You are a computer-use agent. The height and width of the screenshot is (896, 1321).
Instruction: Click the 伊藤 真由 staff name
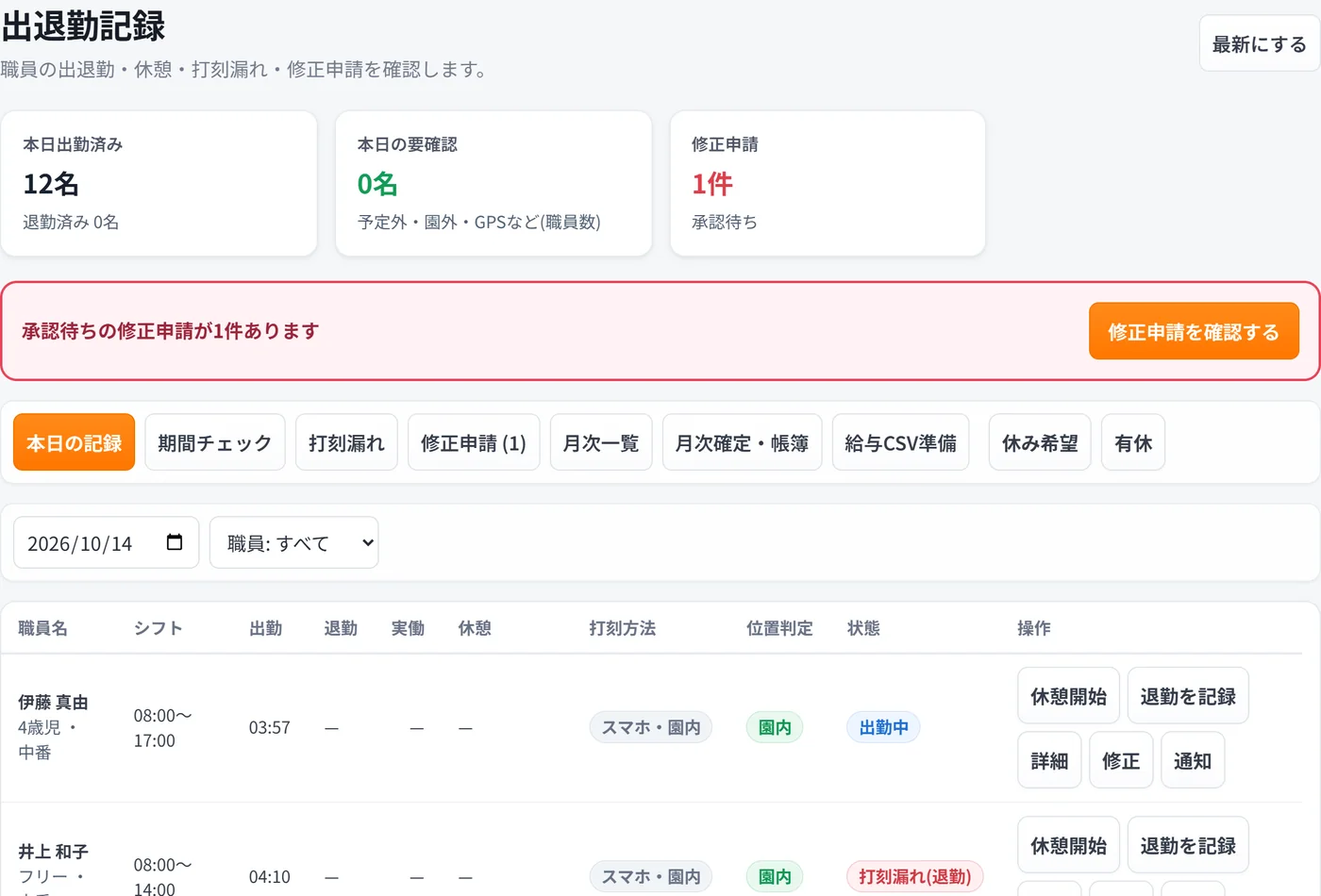click(53, 702)
